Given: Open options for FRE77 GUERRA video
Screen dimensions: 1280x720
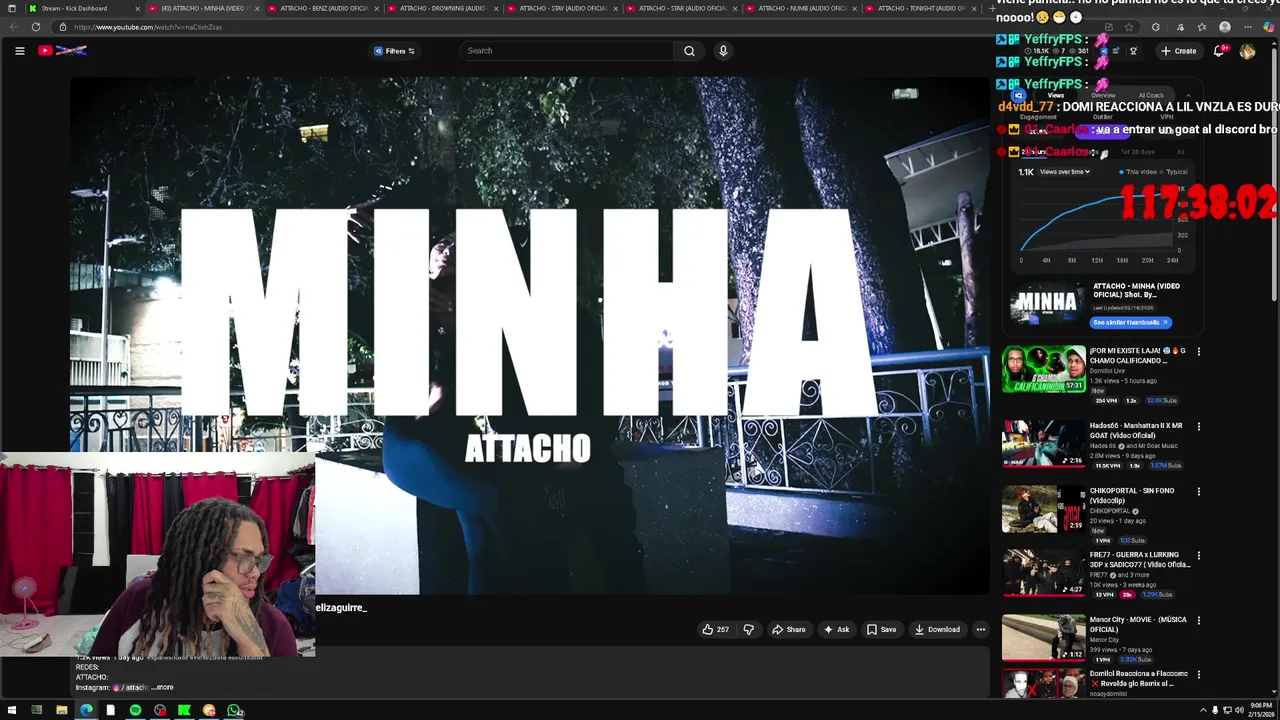Looking at the screenshot, I should pos(1198,556).
